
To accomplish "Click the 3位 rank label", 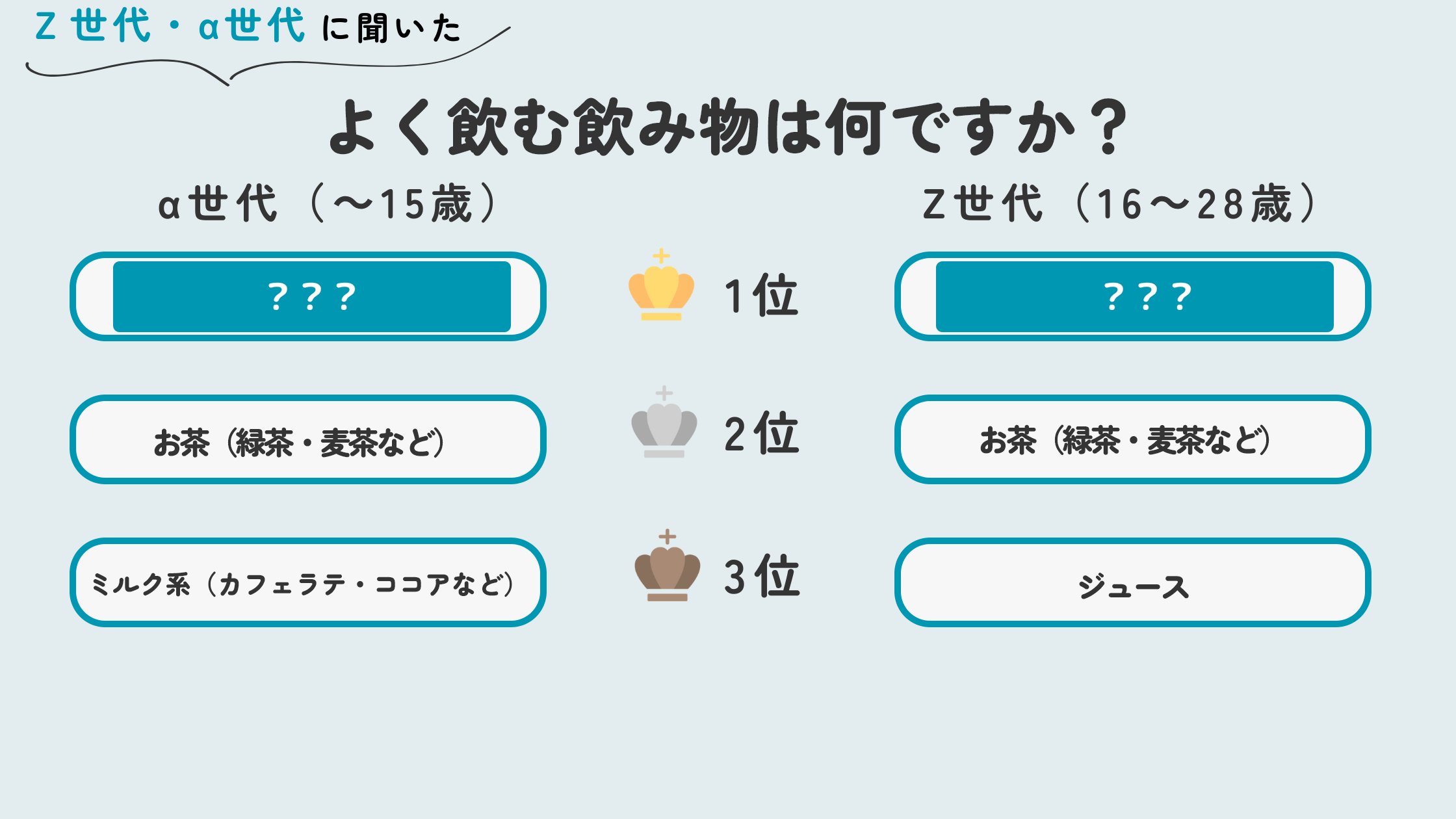I will tap(761, 577).
